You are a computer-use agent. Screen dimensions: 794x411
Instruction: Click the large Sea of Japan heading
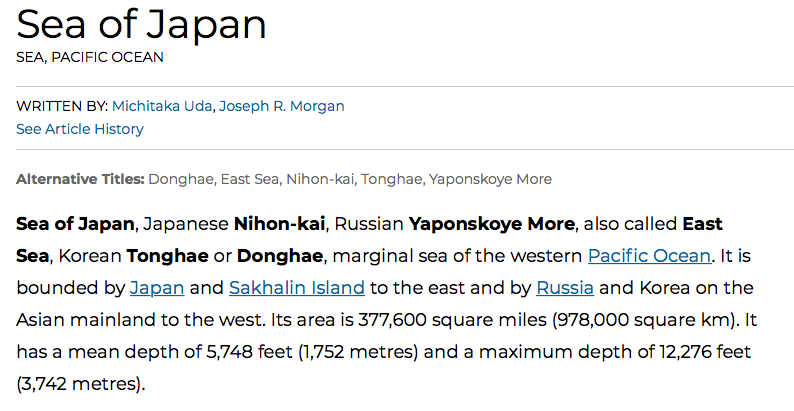click(x=142, y=23)
